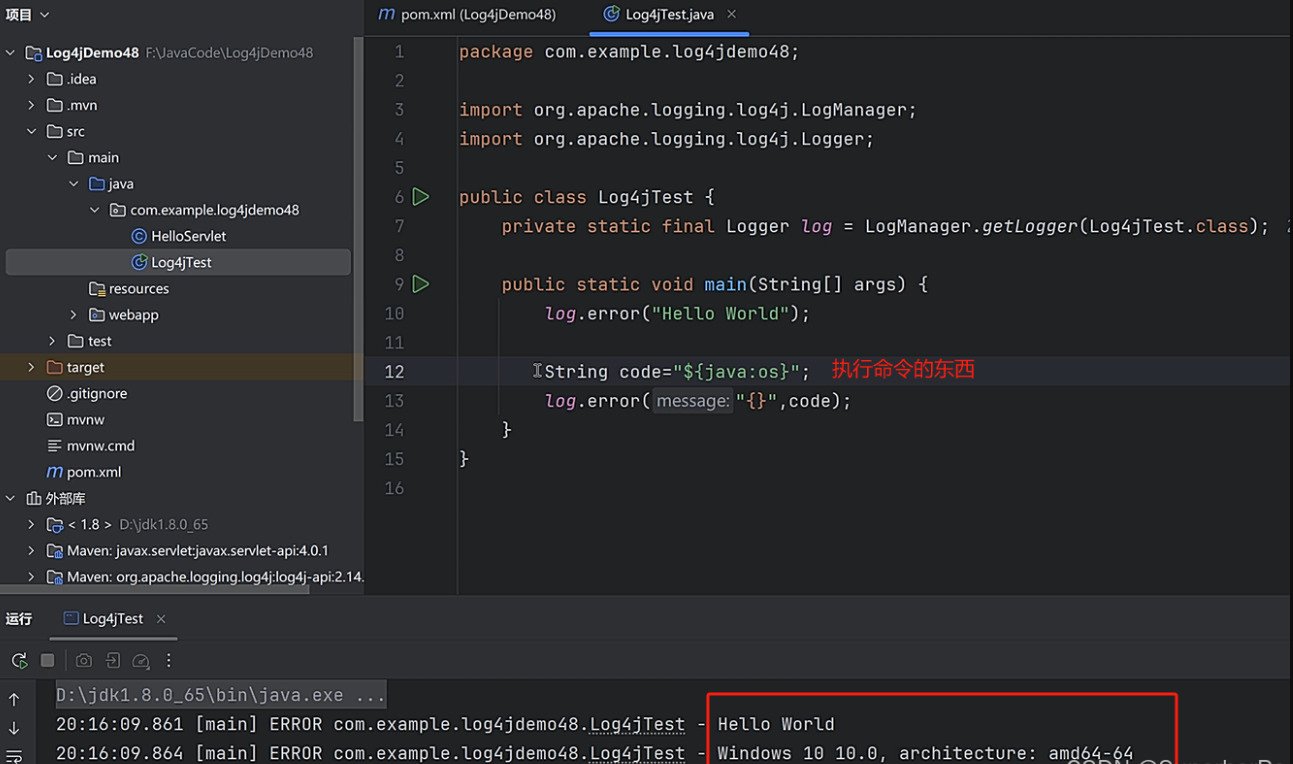This screenshot has width=1293, height=764.
Task: Click the .gitignore file icon
Action: tap(55, 393)
